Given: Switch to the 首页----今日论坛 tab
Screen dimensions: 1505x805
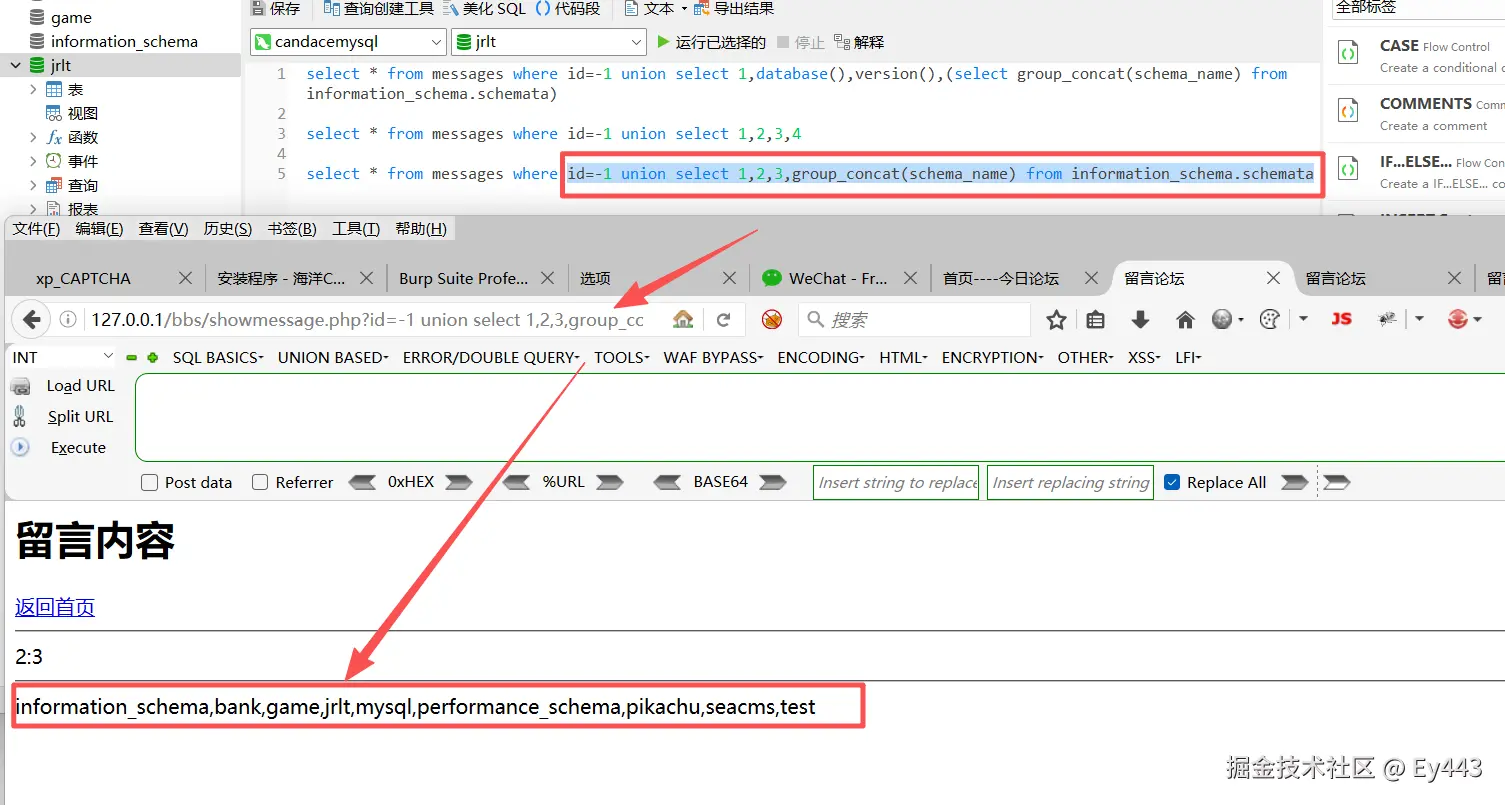Looking at the screenshot, I should (1000, 278).
